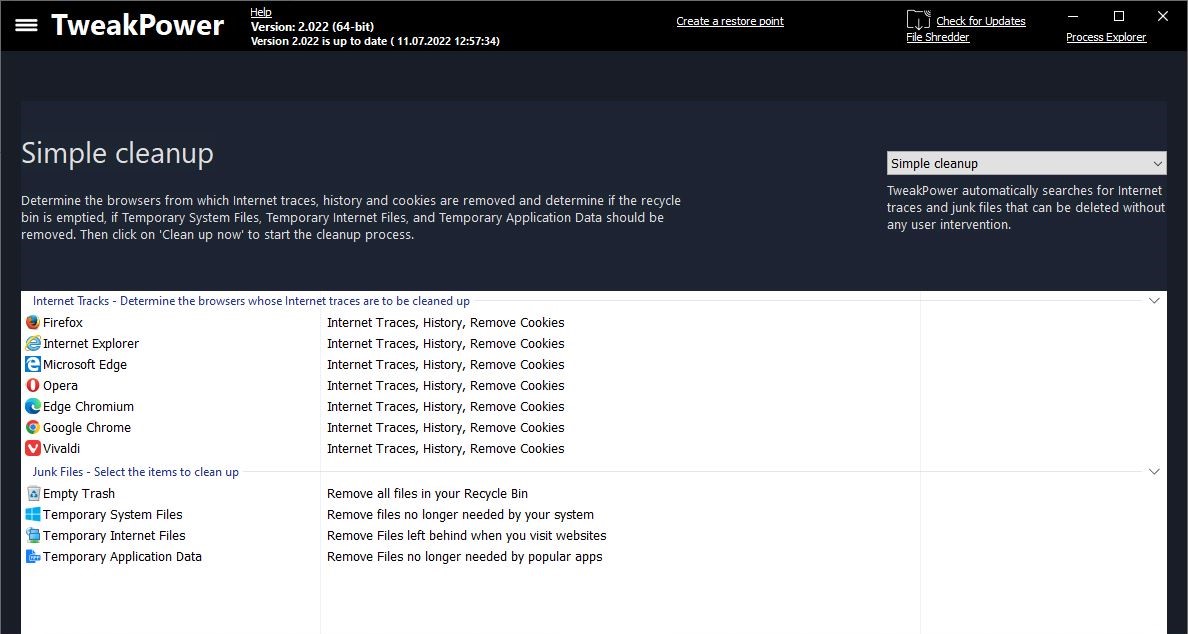Click 'Remove Files left behind when you visit websites'
Image resolution: width=1188 pixels, height=634 pixels.
tap(467, 536)
